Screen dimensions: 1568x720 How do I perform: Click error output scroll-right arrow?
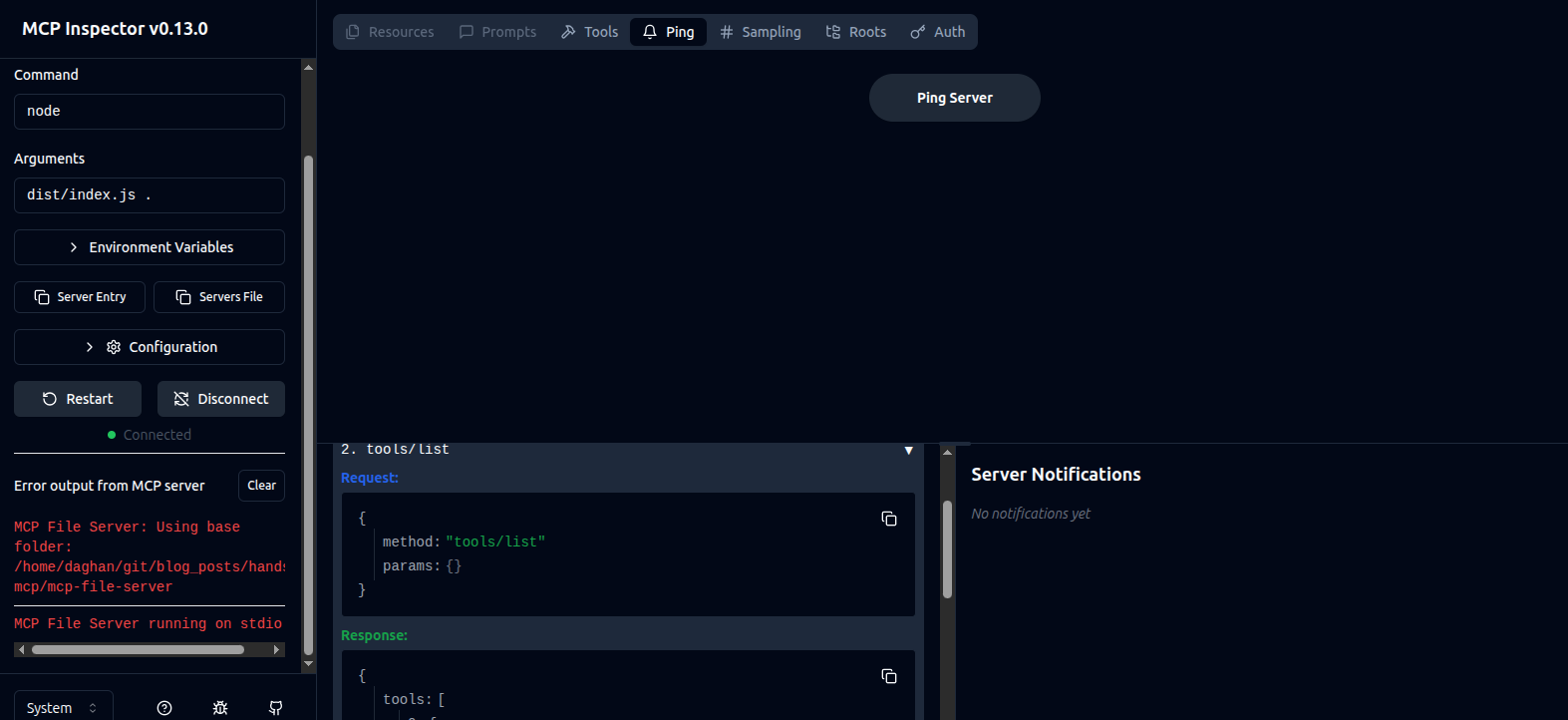pyautogui.click(x=277, y=649)
